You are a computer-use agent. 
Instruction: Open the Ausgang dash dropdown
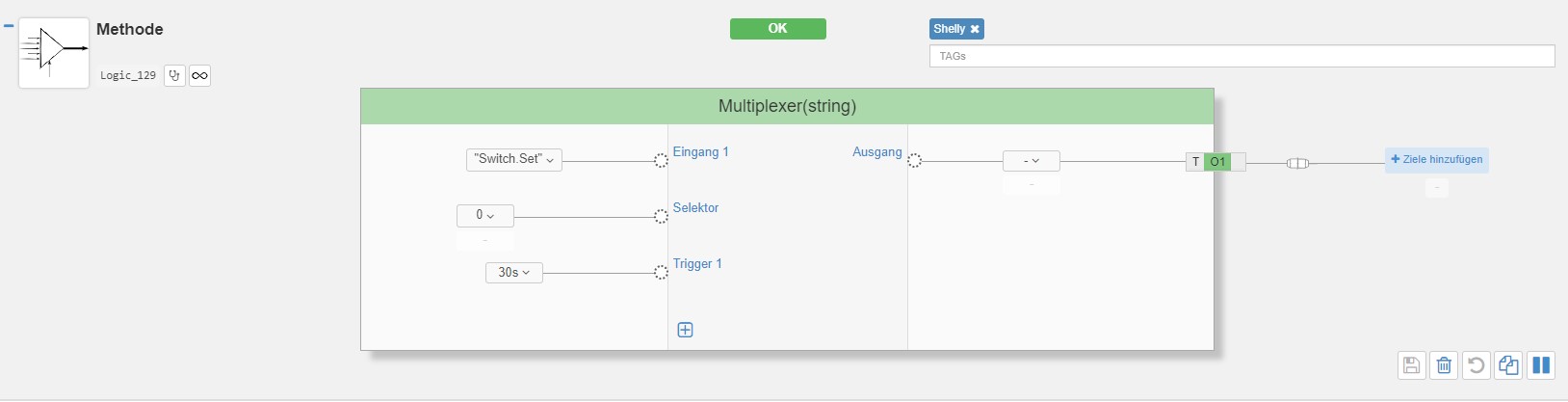1031,161
